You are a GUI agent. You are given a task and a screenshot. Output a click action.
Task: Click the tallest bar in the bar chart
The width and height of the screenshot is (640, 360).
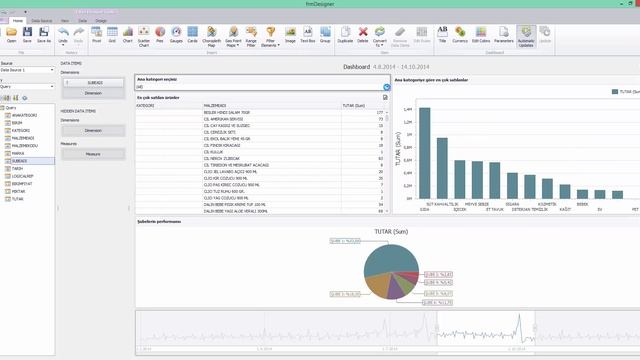(x=424, y=153)
